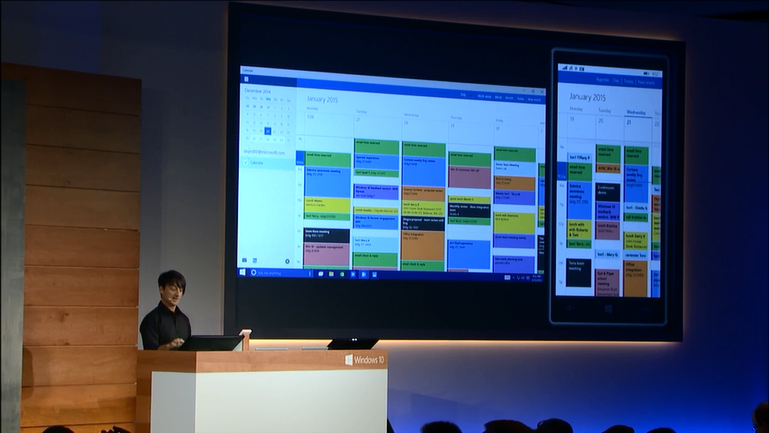This screenshot has height=433, width=769.
Task: Click New event in desktop Calendar toolbar
Action: coord(534,100)
